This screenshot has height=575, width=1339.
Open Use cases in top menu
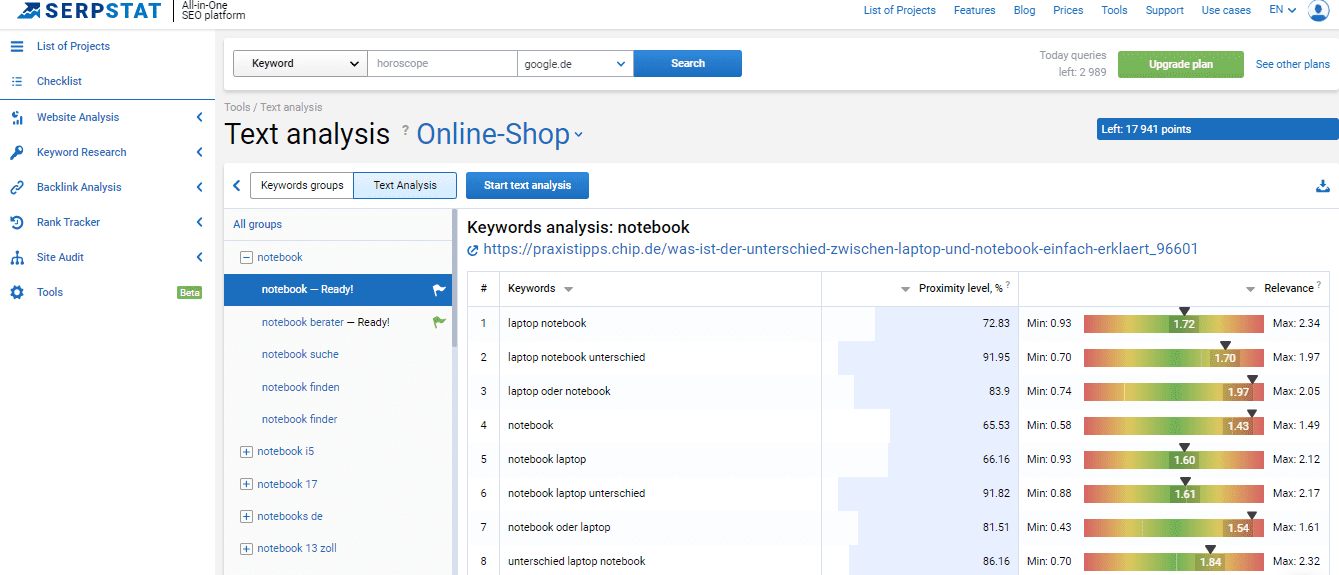tap(1226, 10)
